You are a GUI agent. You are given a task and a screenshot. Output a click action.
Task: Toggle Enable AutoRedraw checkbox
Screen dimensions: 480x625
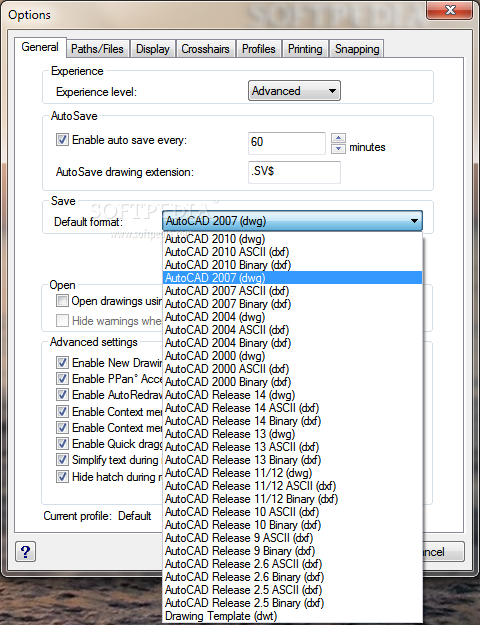point(62,395)
